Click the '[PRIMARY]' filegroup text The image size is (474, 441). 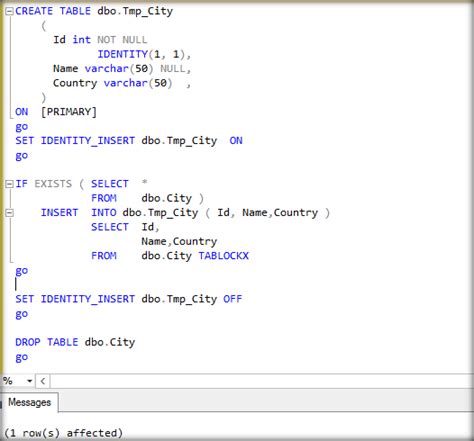69,112
